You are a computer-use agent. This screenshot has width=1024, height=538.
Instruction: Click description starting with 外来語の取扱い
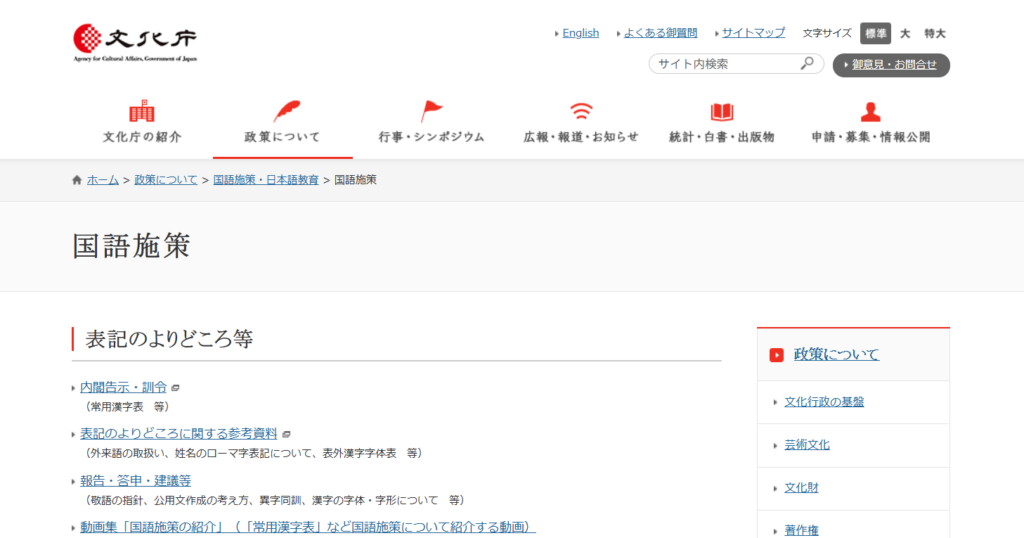click(x=253, y=453)
